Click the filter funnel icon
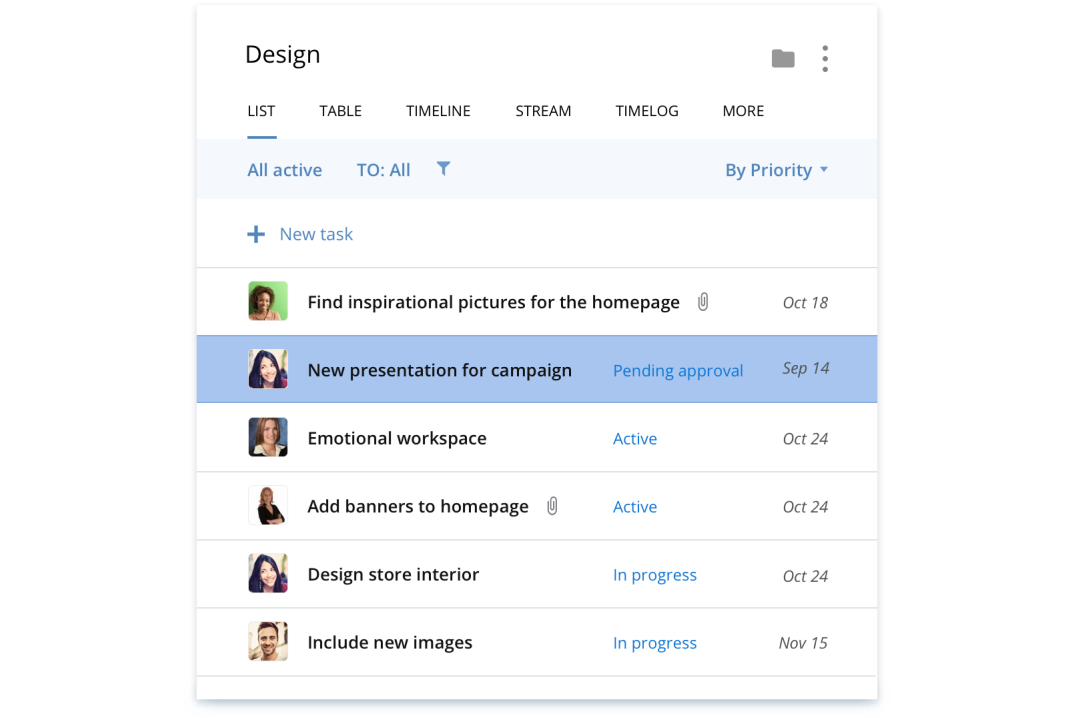 click(x=443, y=169)
